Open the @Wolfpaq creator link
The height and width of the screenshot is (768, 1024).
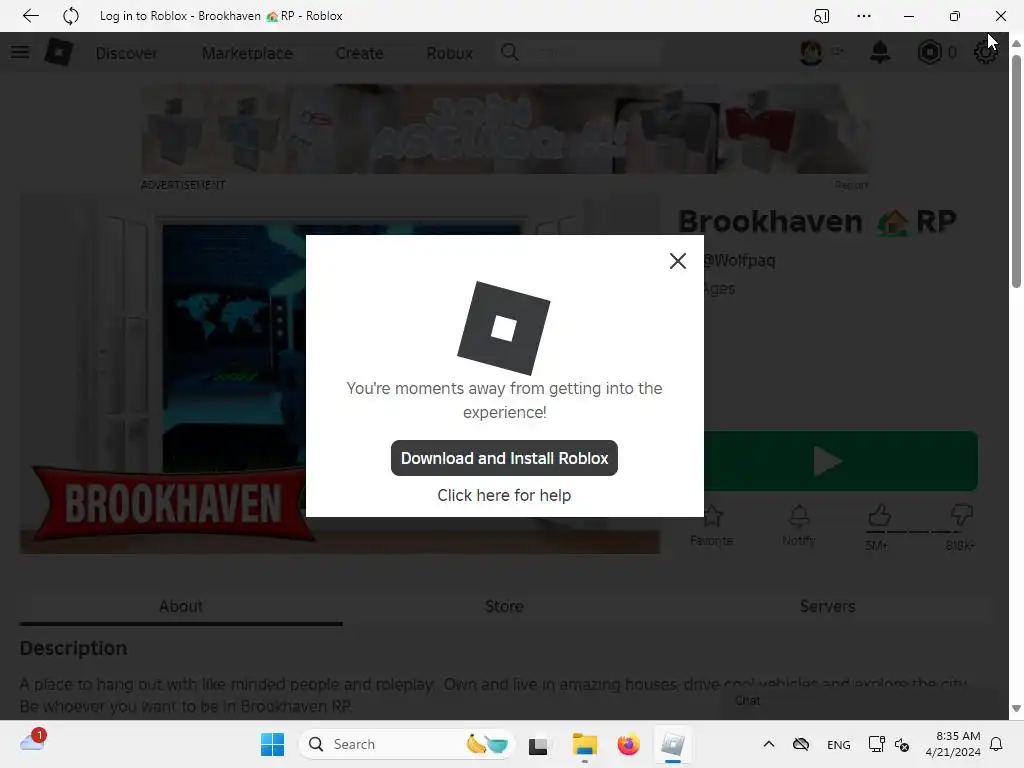(x=739, y=261)
